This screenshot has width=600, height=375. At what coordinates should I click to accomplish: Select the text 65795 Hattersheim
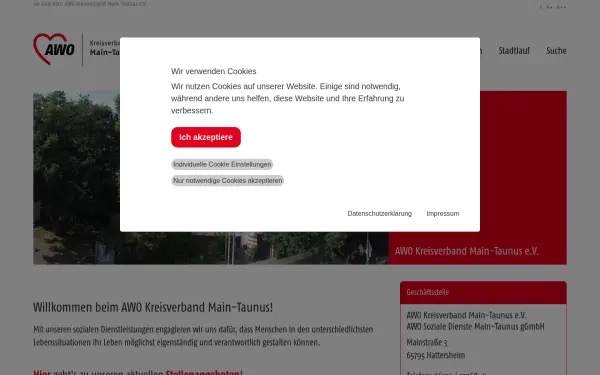[435, 355]
